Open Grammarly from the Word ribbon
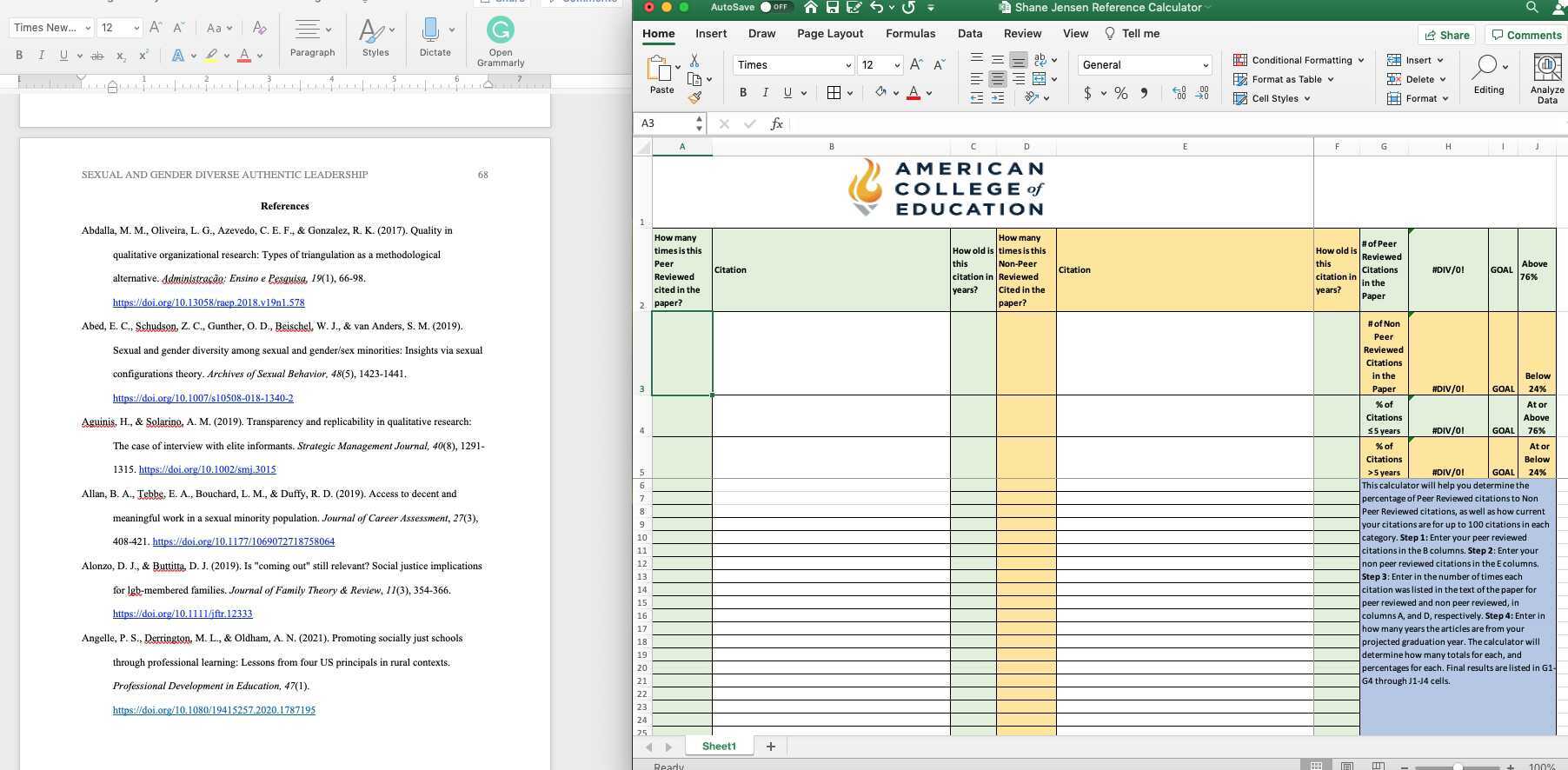Image resolution: width=1568 pixels, height=770 pixels. (x=500, y=31)
